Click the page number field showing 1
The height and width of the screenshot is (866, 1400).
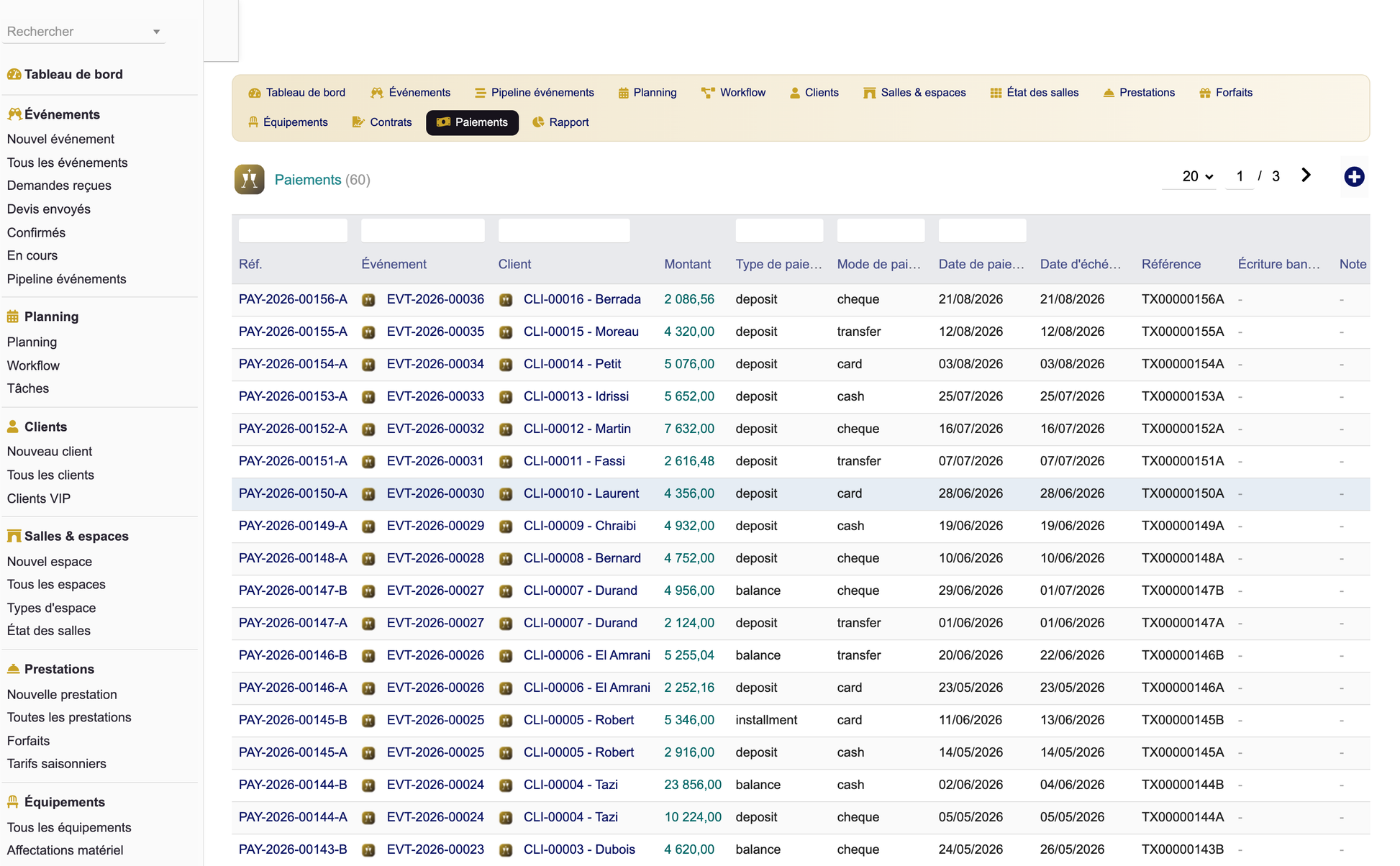(1240, 176)
